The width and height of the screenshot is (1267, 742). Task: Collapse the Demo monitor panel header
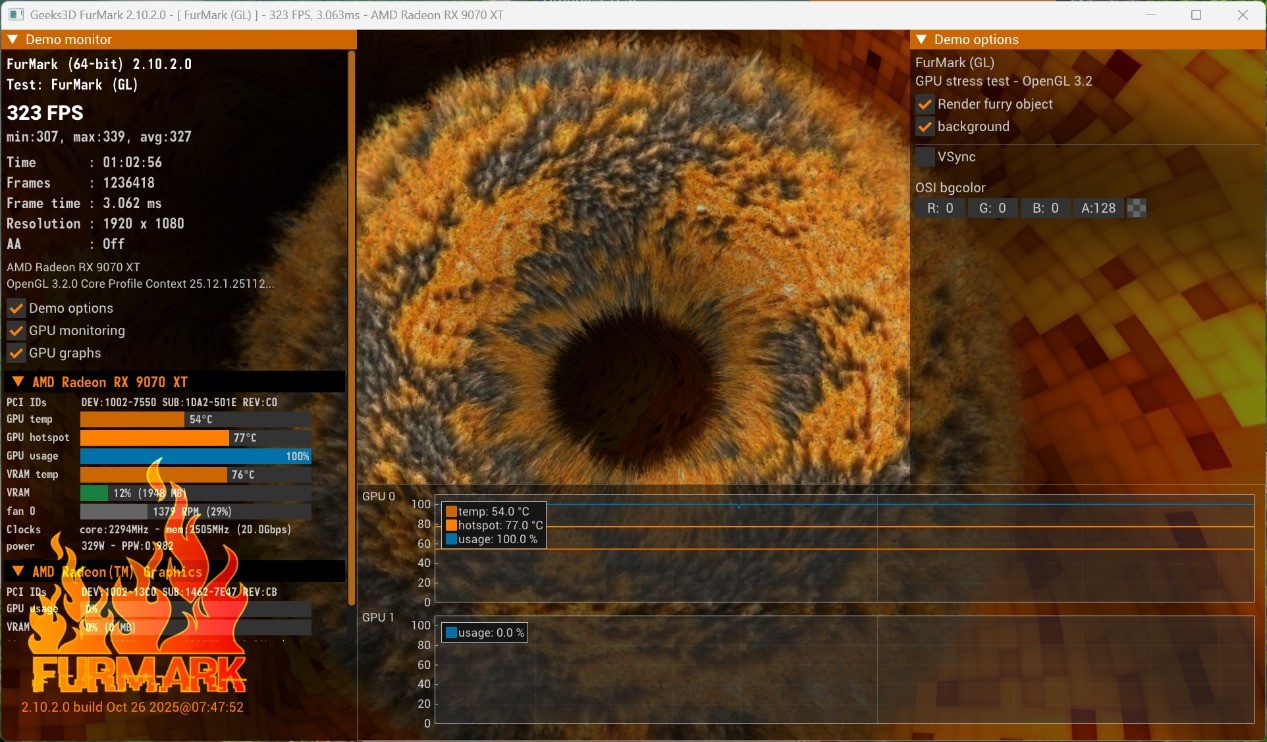point(13,40)
